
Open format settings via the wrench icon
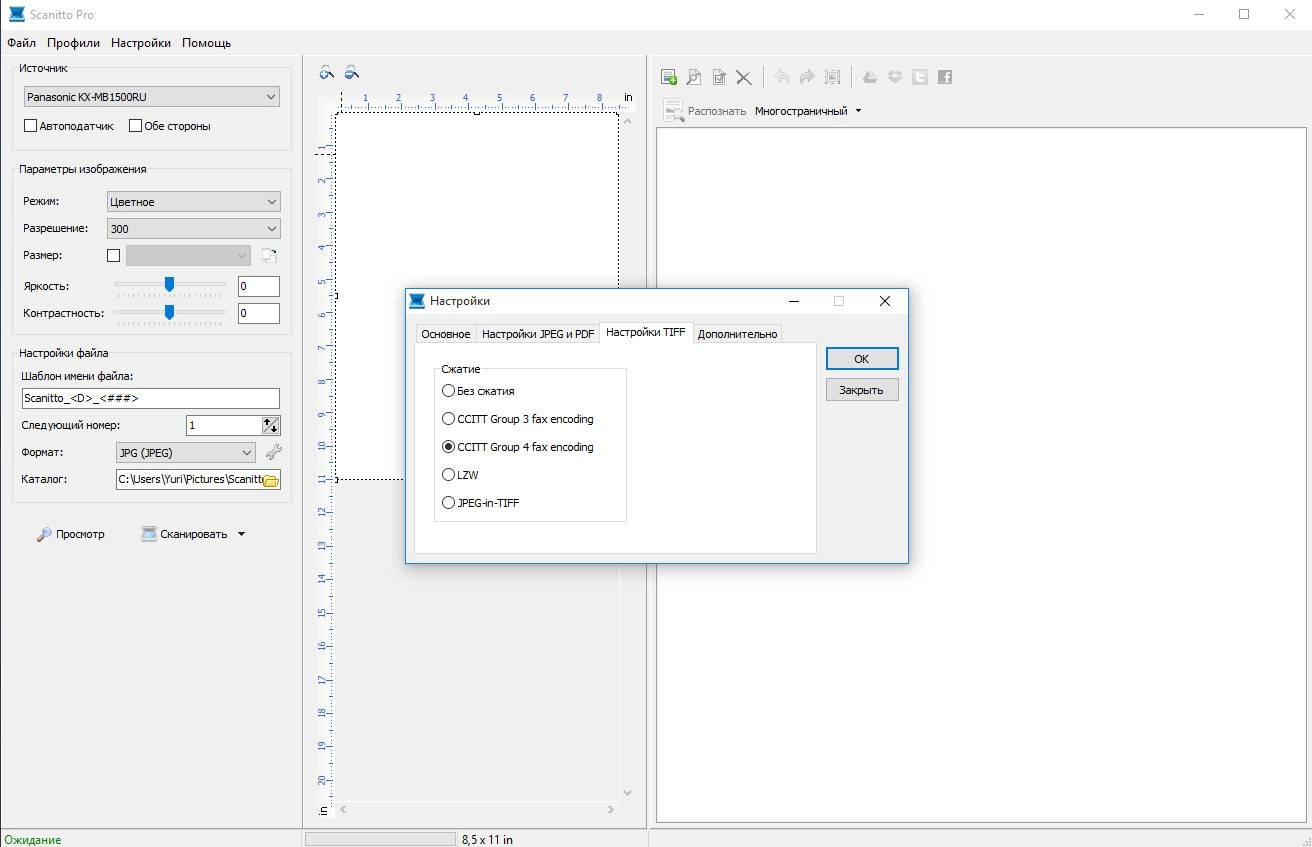coord(272,452)
